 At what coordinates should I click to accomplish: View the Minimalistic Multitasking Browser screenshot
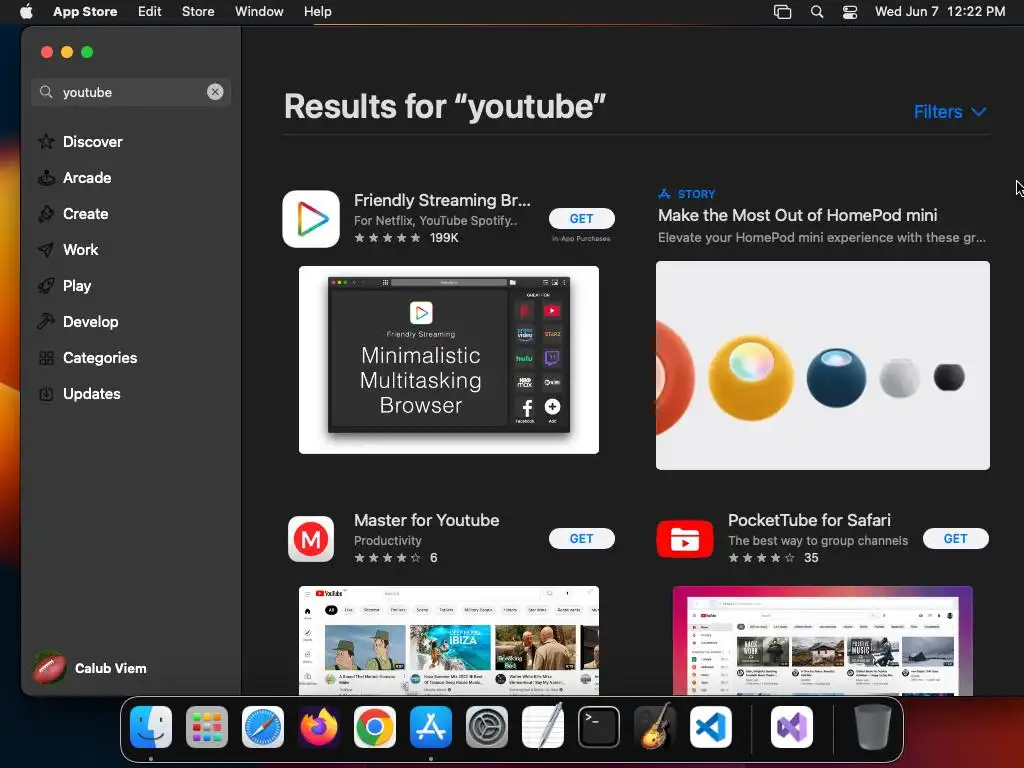(x=449, y=360)
